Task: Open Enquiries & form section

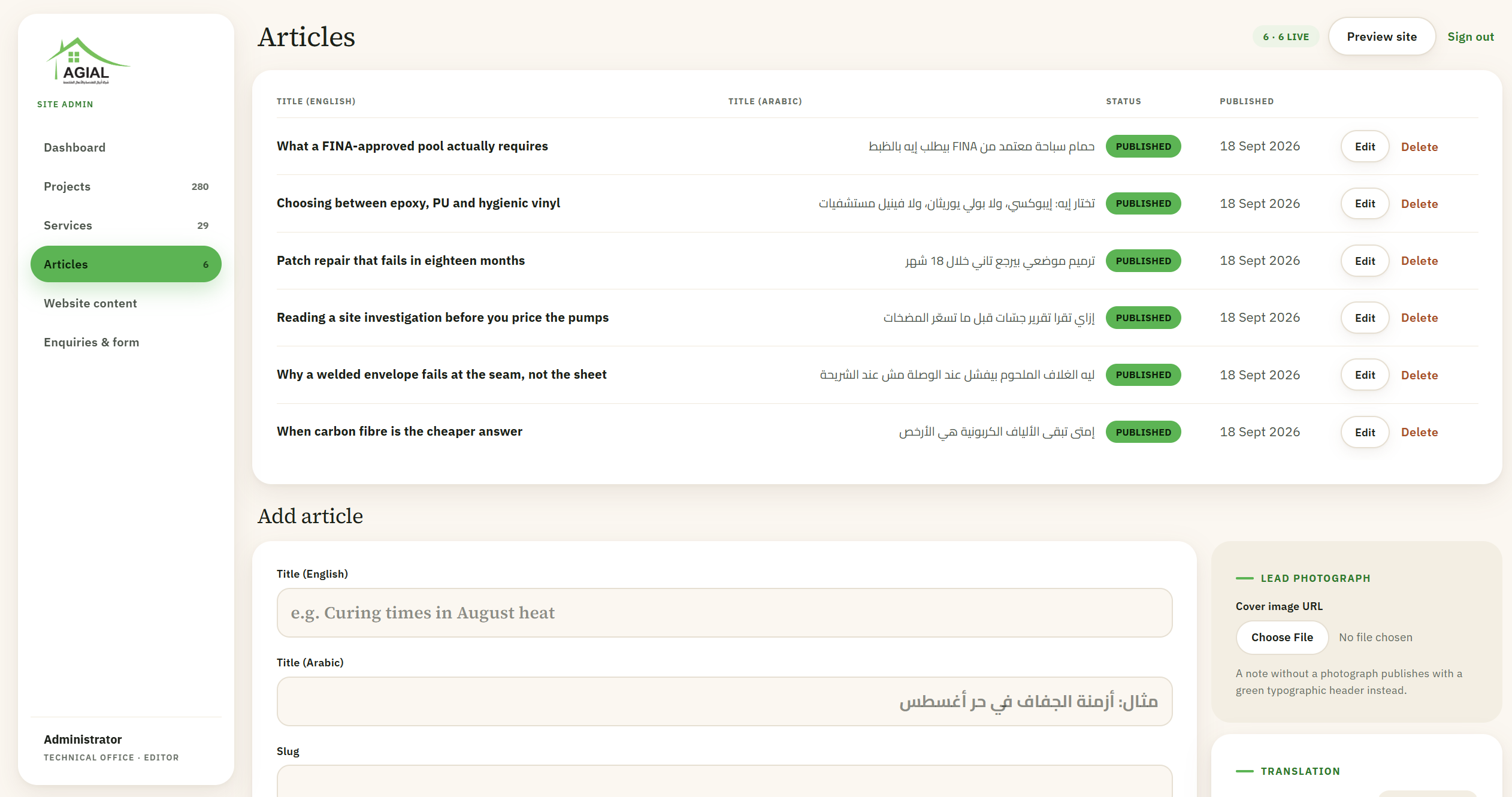Action: [x=126, y=342]
